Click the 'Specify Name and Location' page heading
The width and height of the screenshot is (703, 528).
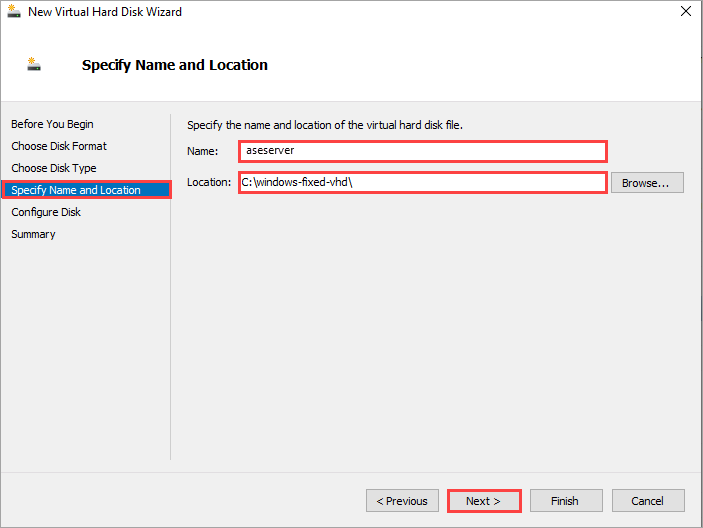click(175, 65)
